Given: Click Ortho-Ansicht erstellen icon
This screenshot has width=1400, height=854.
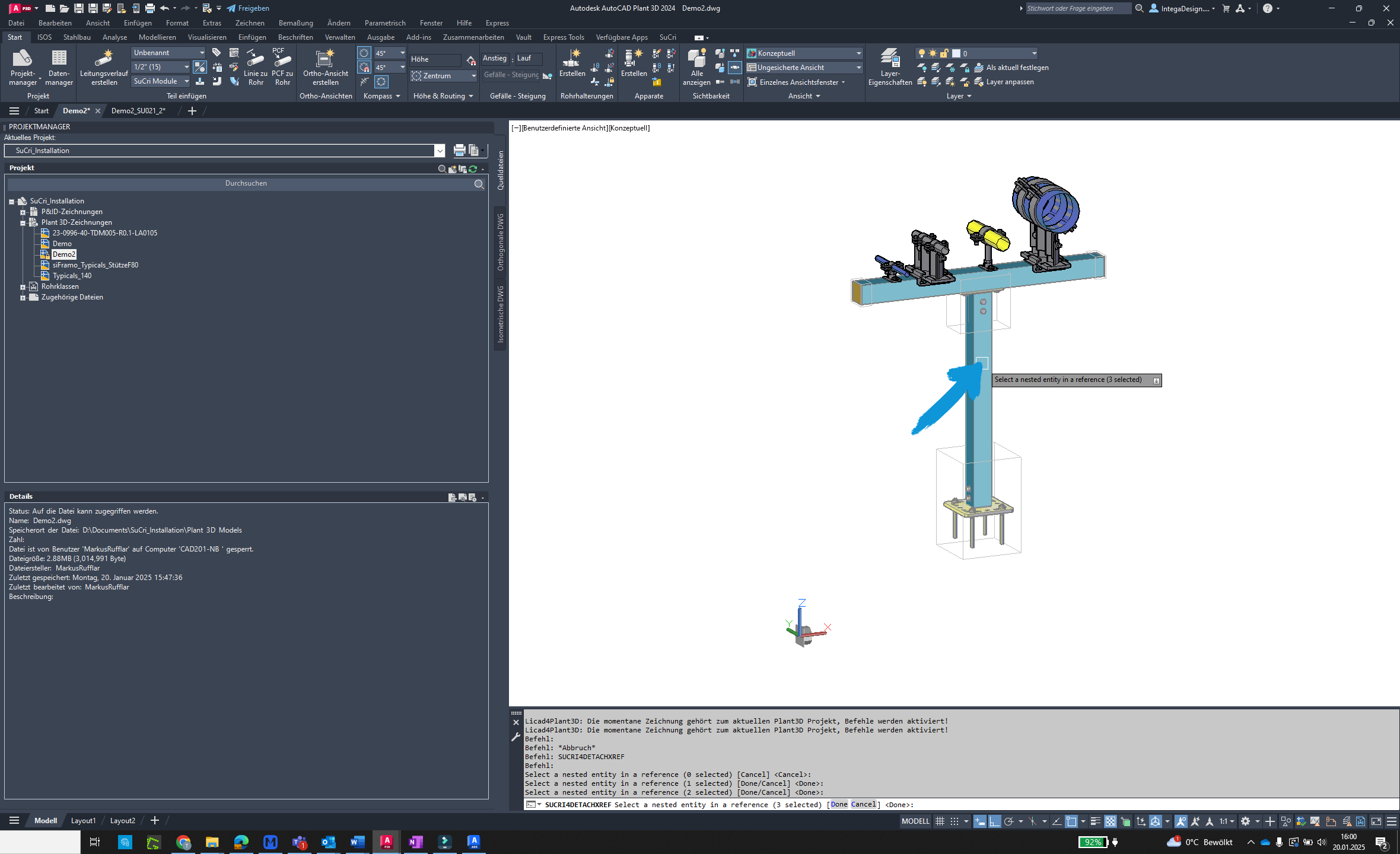Looking at the screenshot, I should (x=326, y=67).
